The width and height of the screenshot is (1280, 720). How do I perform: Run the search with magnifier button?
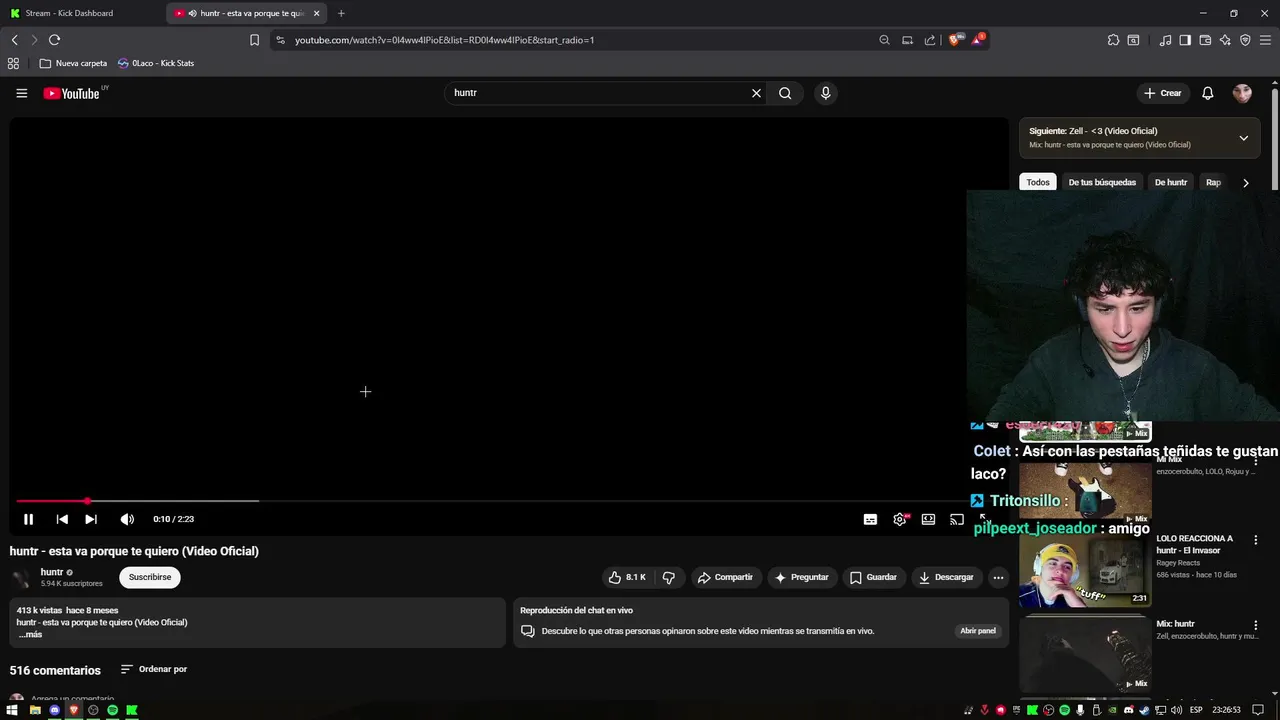click(785, 93)
